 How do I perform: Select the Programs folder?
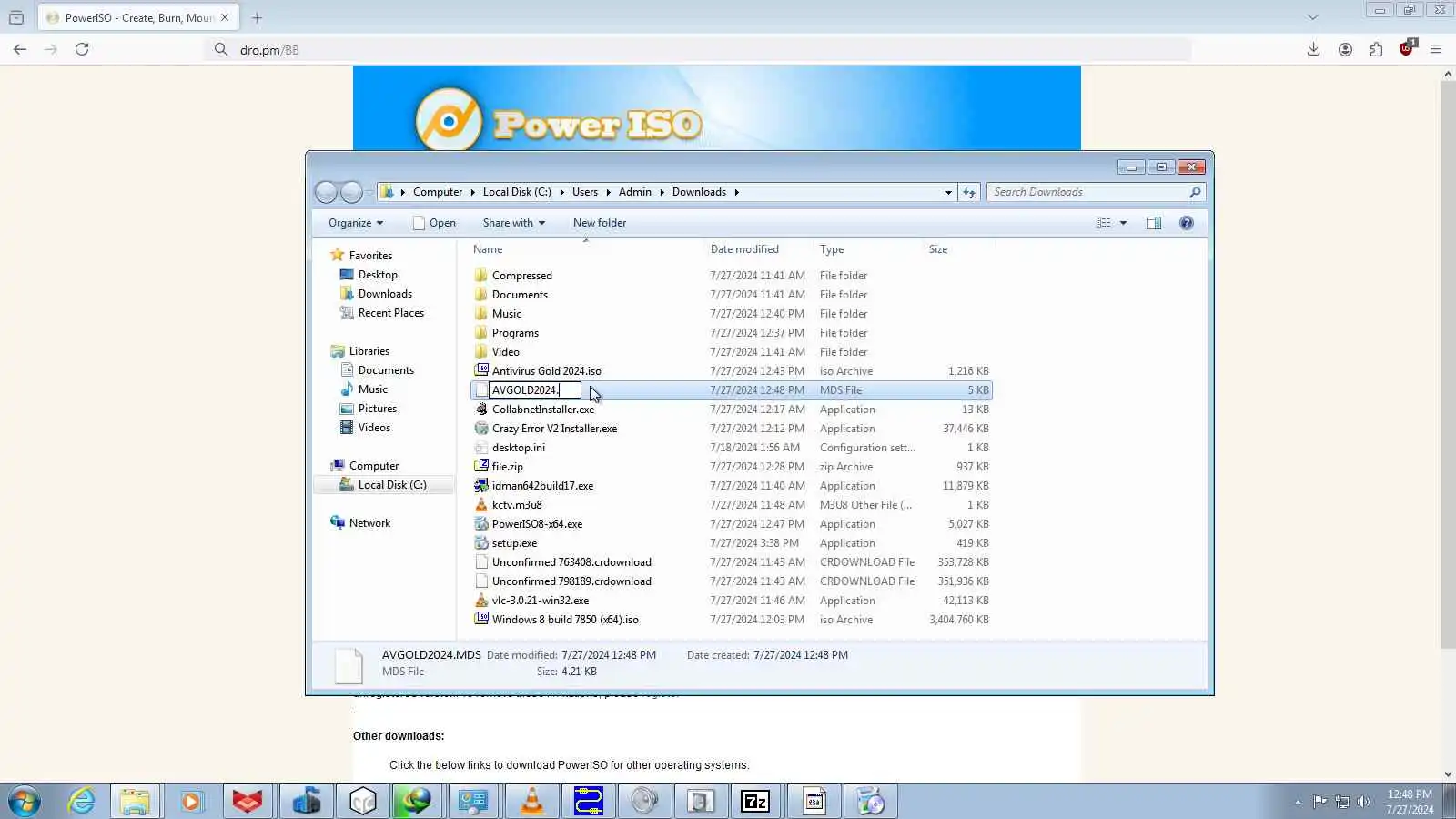[x=515, y=333]
